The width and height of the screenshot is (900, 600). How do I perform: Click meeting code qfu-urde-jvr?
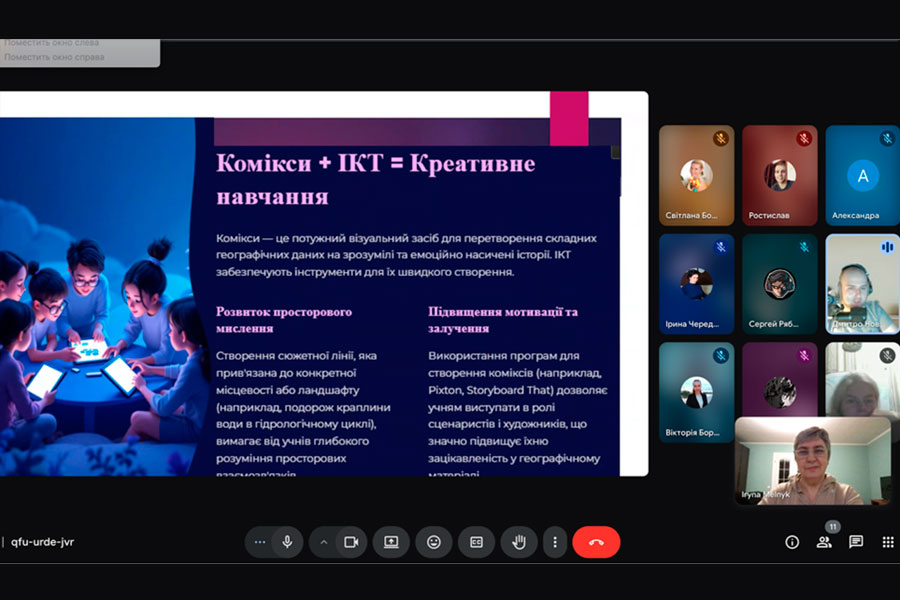click(x=42, y=542)
